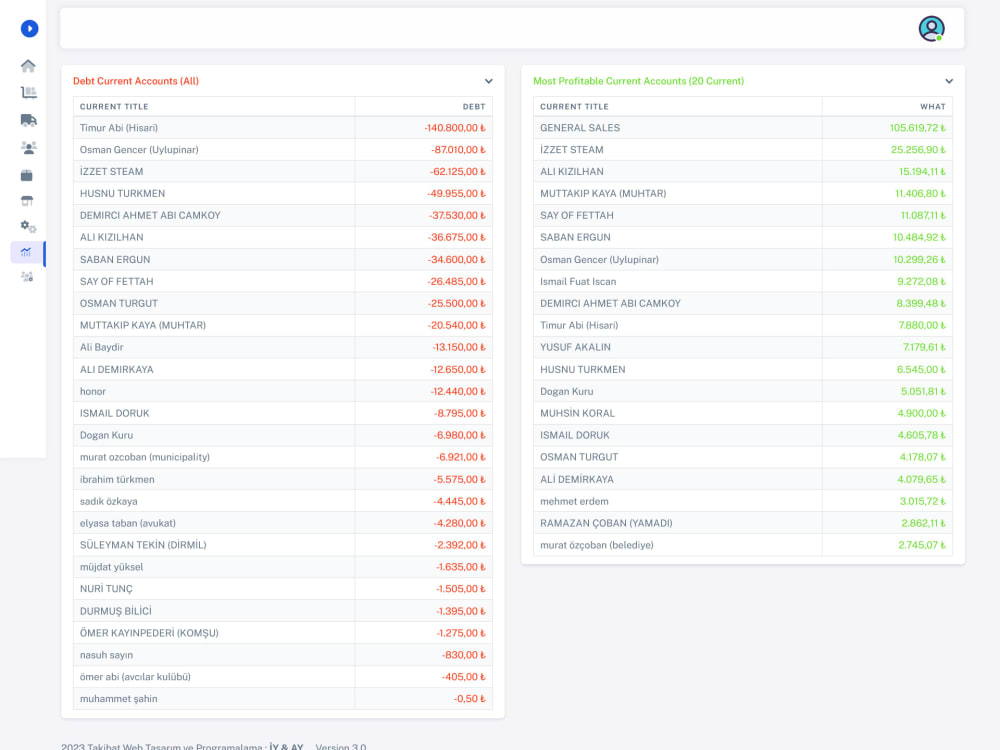Select ömer abi (avcılar kulübü) row
The image size is (1000, 750).
tap(283, 677)
